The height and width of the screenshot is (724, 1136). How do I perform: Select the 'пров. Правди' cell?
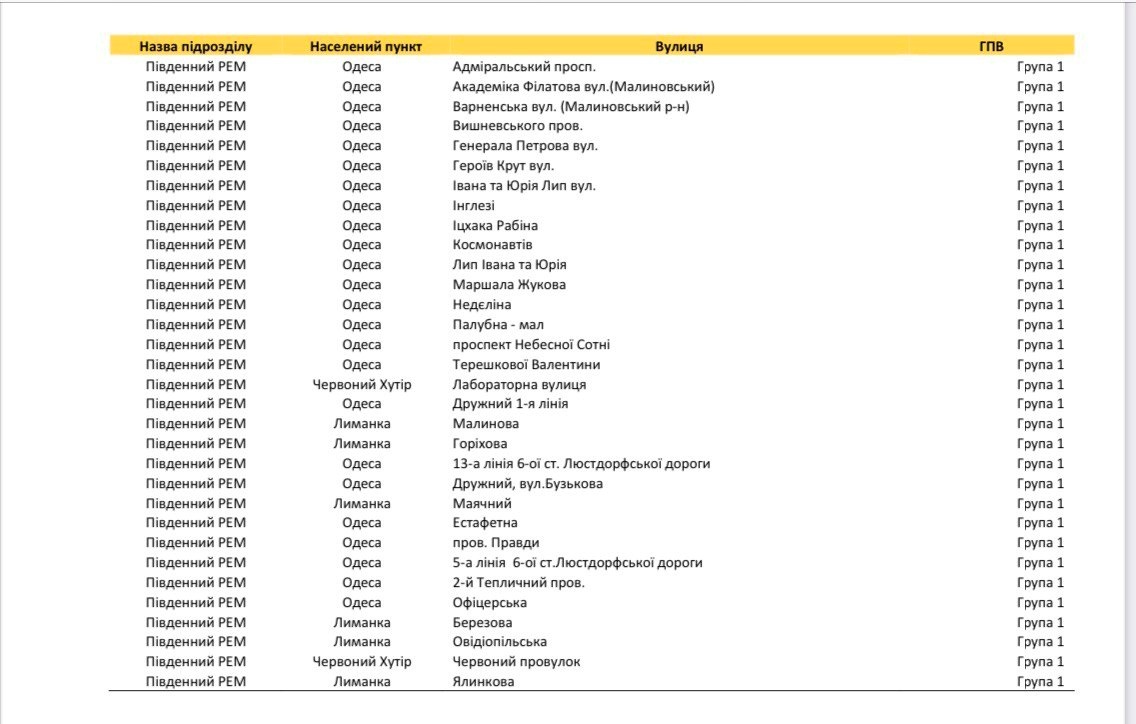point(496,543)
